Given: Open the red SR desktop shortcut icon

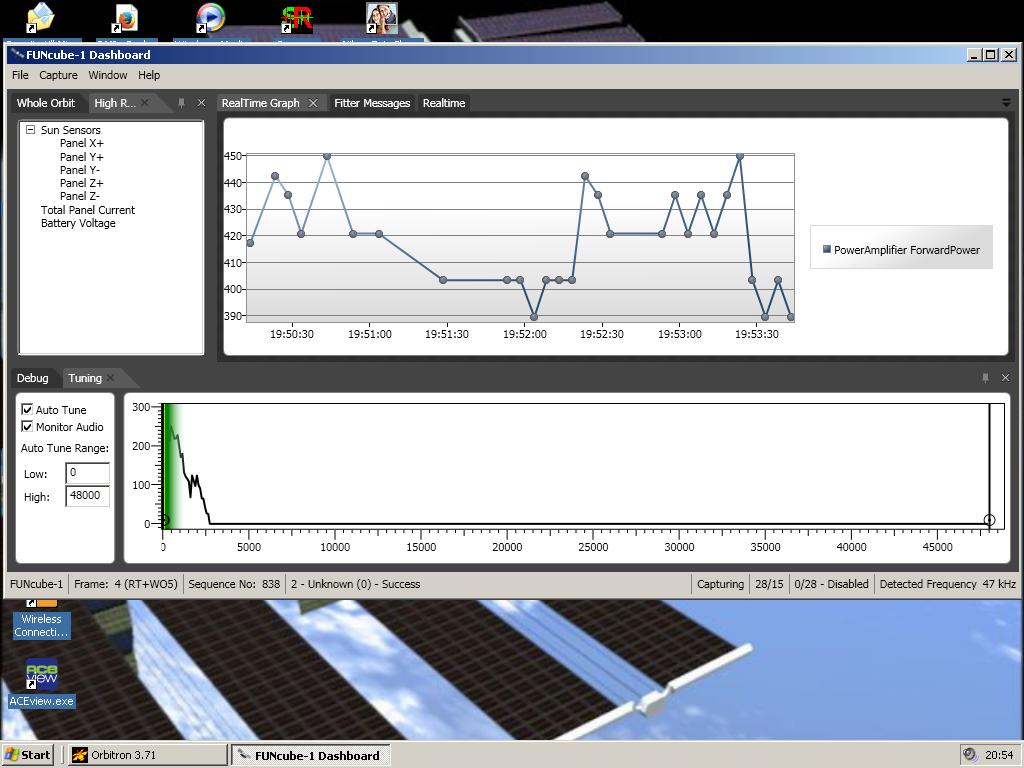Looking at the screenshot, I should click(296, 19).
